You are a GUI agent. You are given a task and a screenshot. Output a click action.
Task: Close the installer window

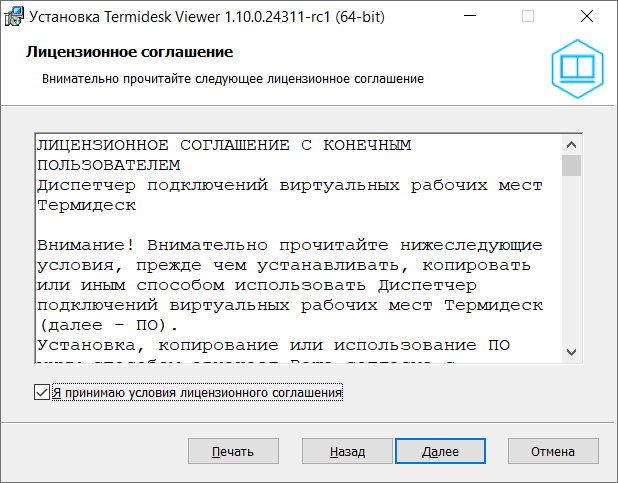pyautogui.click(x=595, y=16)
